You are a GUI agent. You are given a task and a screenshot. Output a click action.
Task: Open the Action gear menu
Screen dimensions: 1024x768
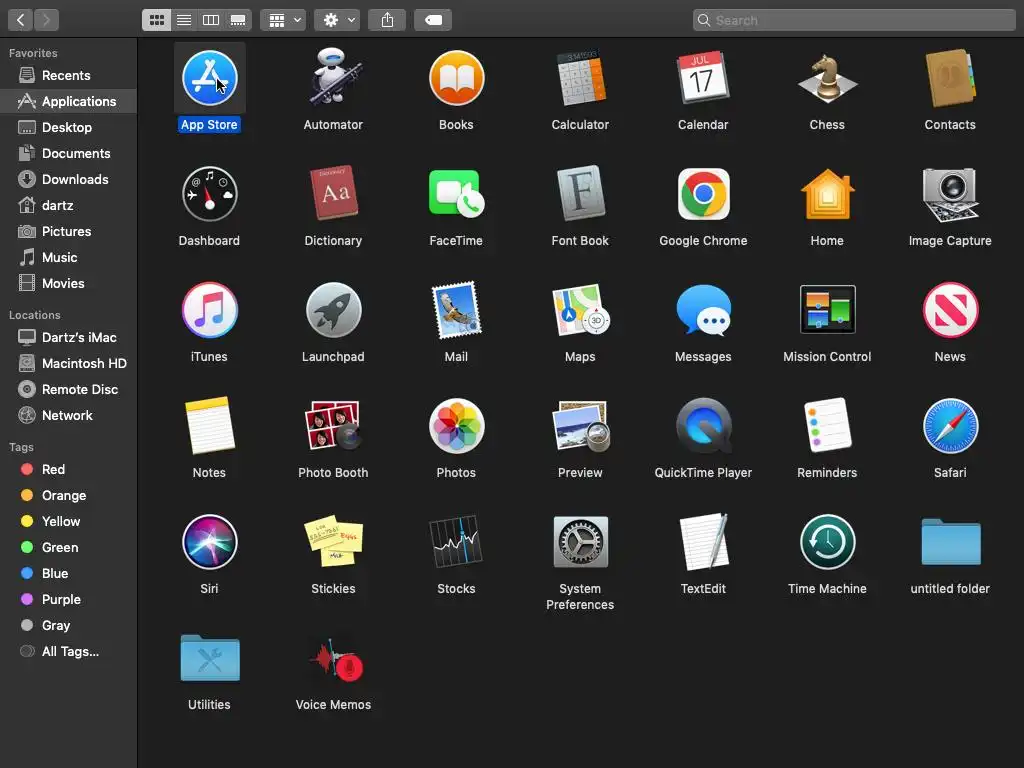pyautogui.click(x=337, y=20)
